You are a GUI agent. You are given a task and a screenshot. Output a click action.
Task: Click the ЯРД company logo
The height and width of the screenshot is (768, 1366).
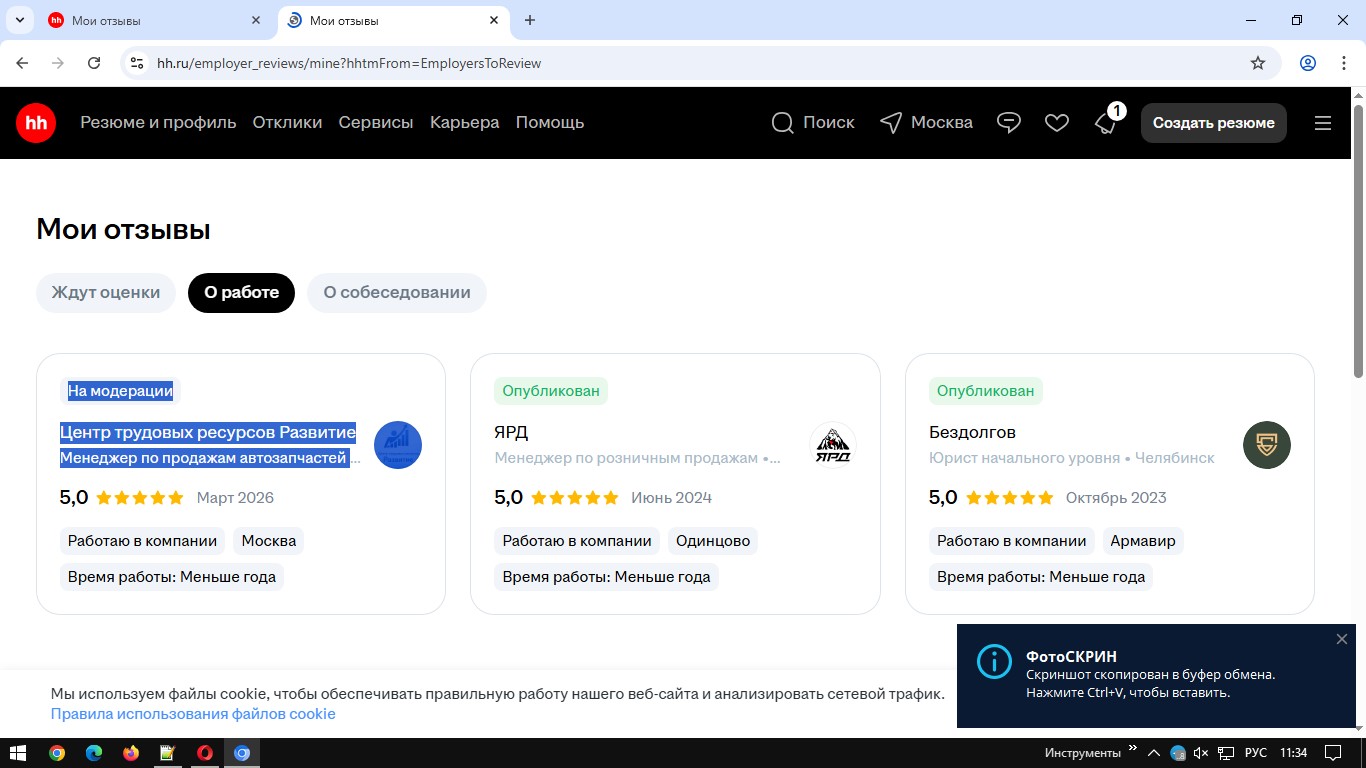pos(832,445)
